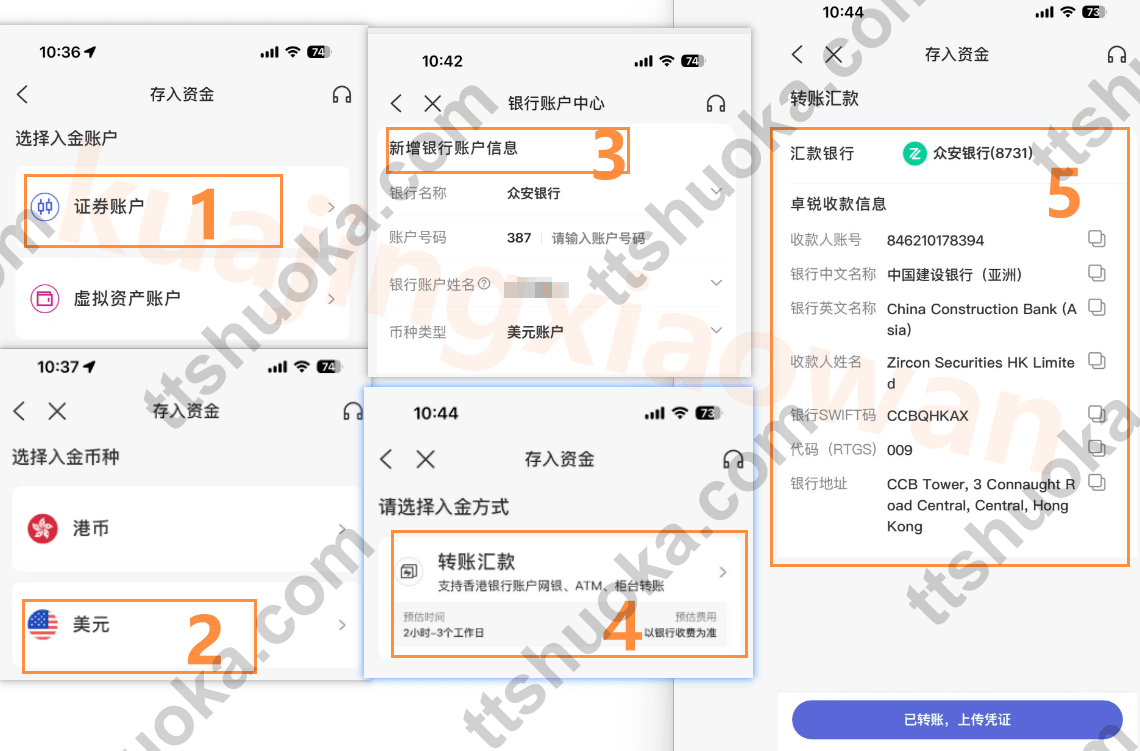Select the CCBQHKAX SWIFT code text
The height and width of the screenshot is (751, 1140).
point(927,416)
